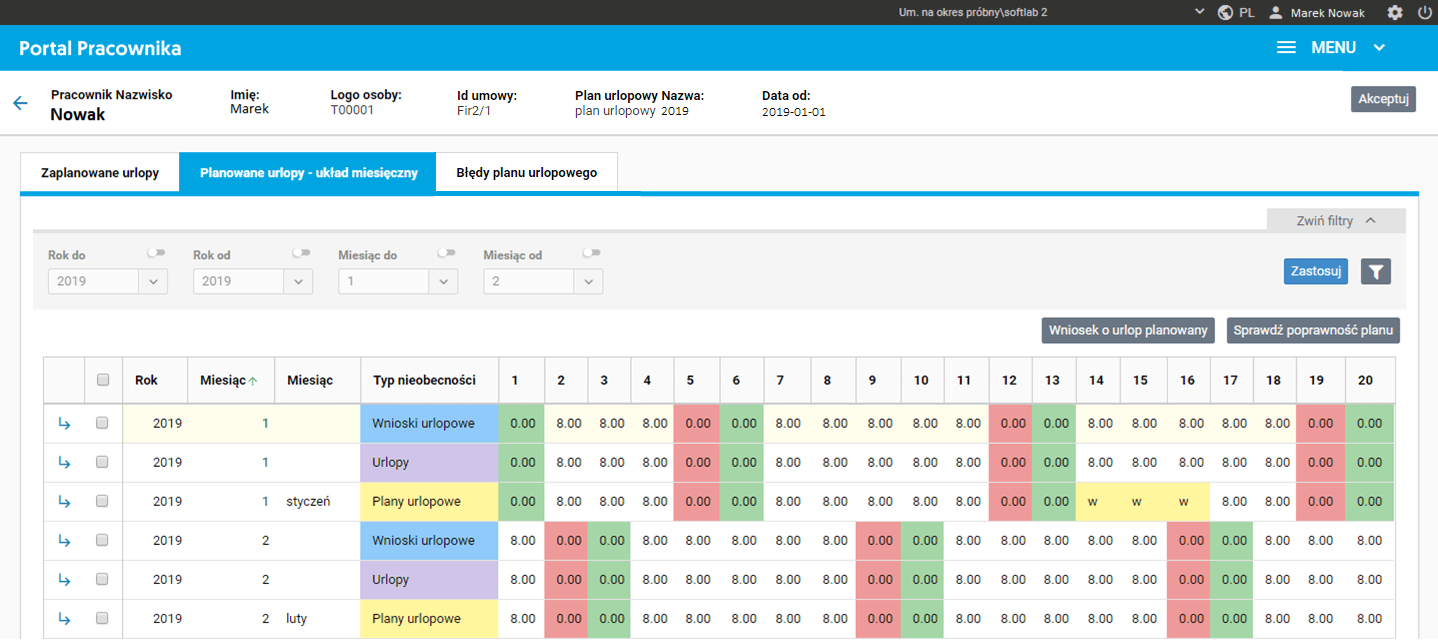This screenshot has height=641, width=1438.
Task: Check the January Wnioski urlopowe row checkbox
Action: (x=102, y=423)
